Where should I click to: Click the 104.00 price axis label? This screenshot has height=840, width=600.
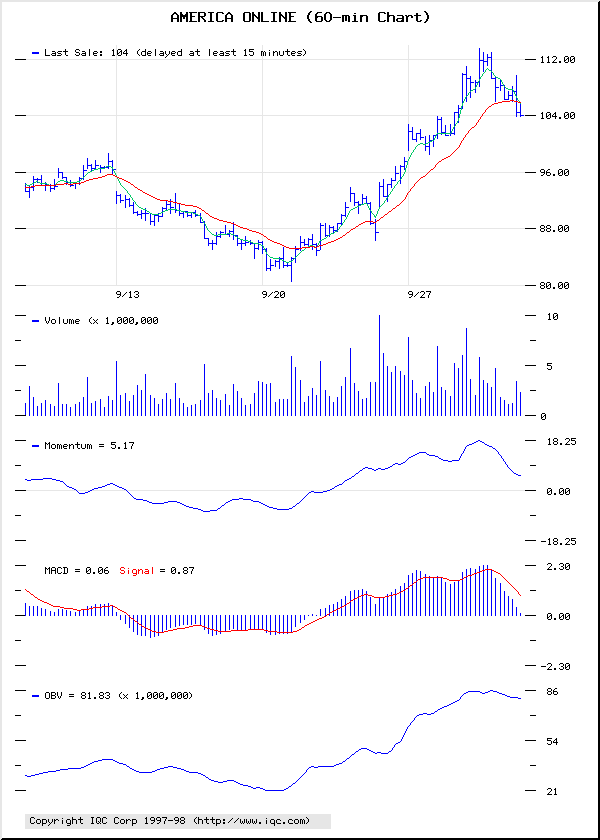(558, 116)
